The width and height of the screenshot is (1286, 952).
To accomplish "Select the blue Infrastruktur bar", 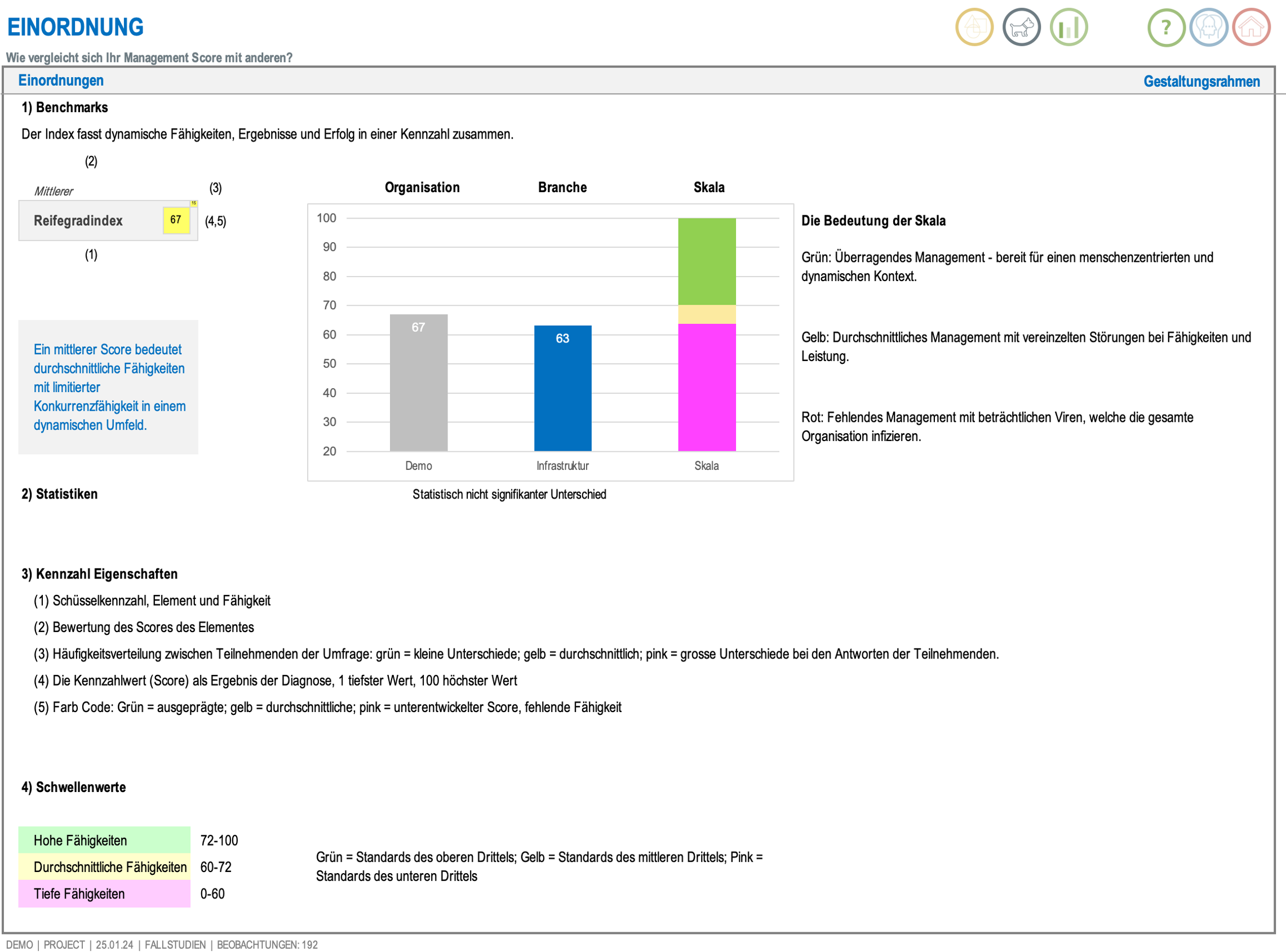I will [562, 389].
